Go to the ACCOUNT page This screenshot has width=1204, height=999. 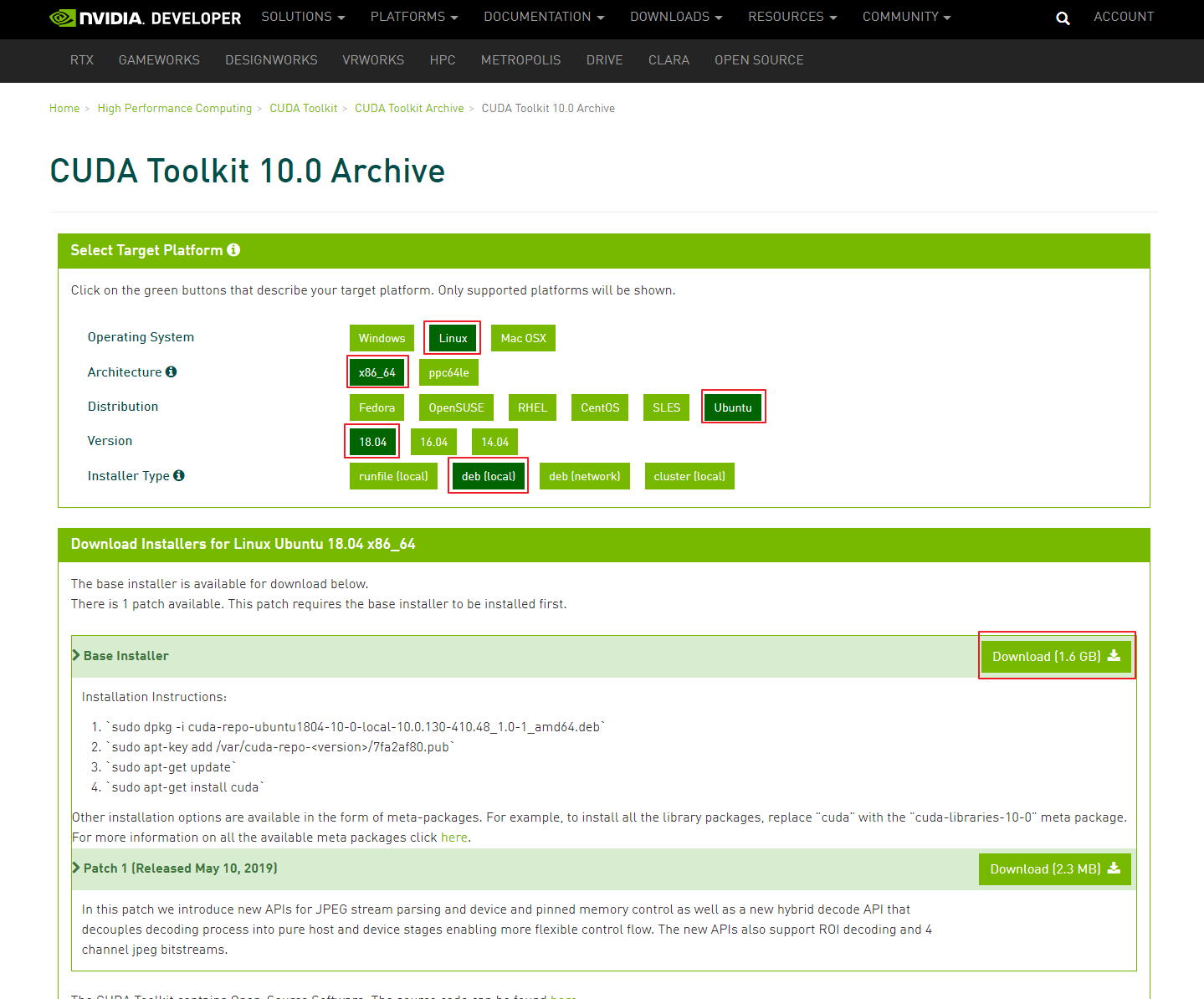[1124, 17]
